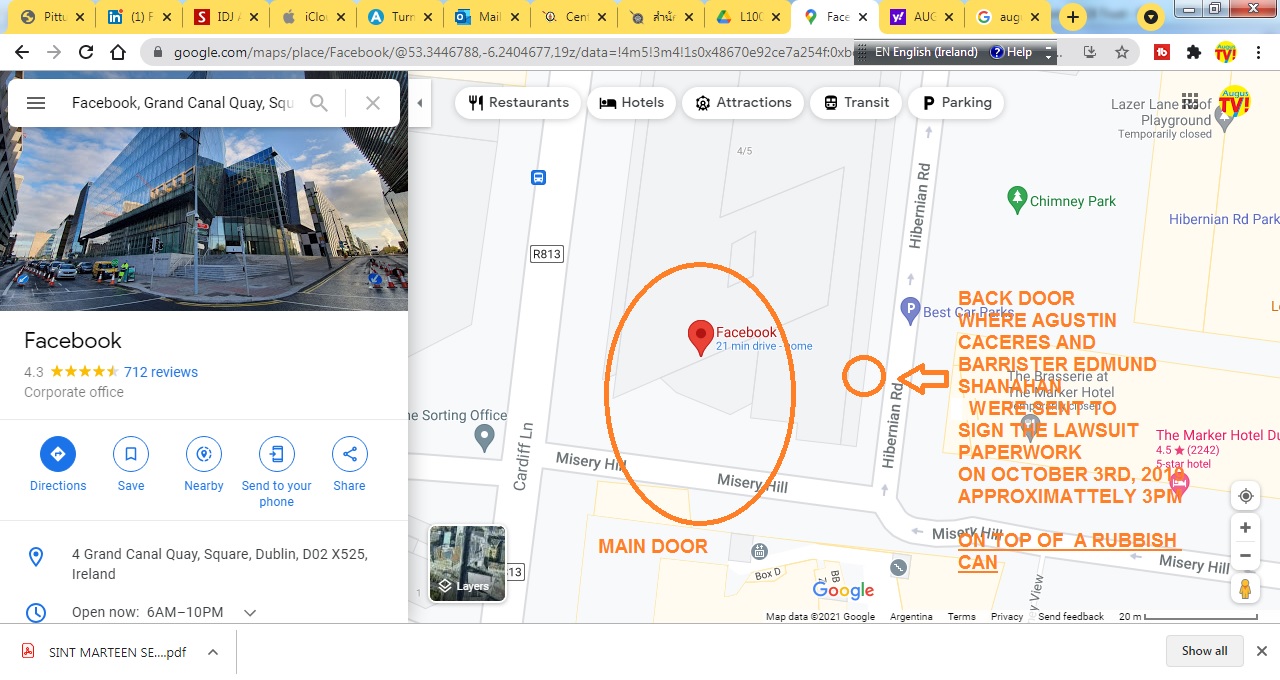This screenshot has width=1280, height=680.
Task: Clear the Facebook search text
Action: [373, 103]
